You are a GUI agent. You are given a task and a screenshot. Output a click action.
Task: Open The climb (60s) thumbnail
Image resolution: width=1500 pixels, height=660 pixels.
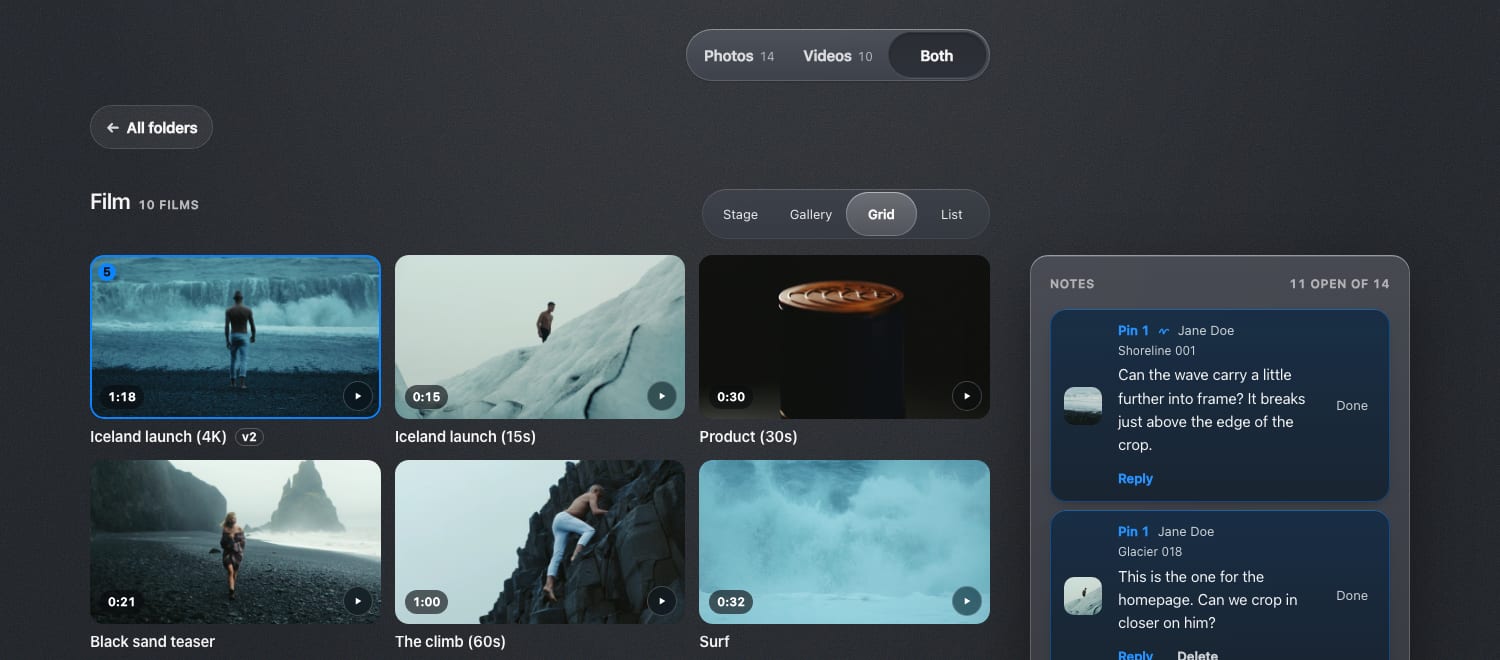click(x=540, y=542)
